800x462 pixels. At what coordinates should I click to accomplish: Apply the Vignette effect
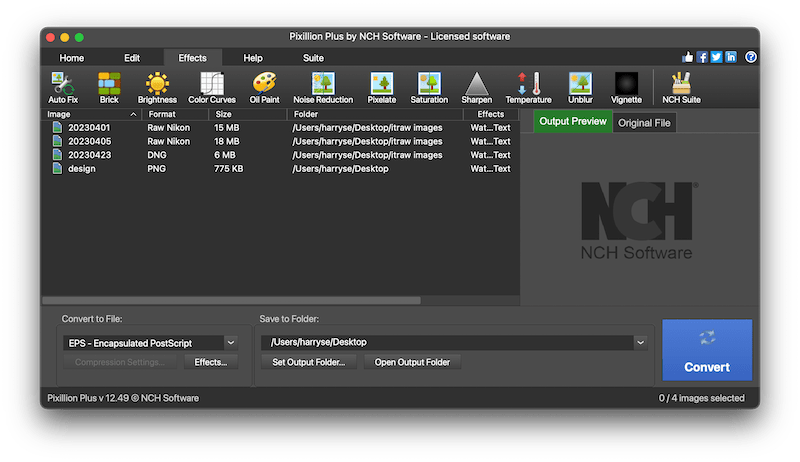click(626, 88)
